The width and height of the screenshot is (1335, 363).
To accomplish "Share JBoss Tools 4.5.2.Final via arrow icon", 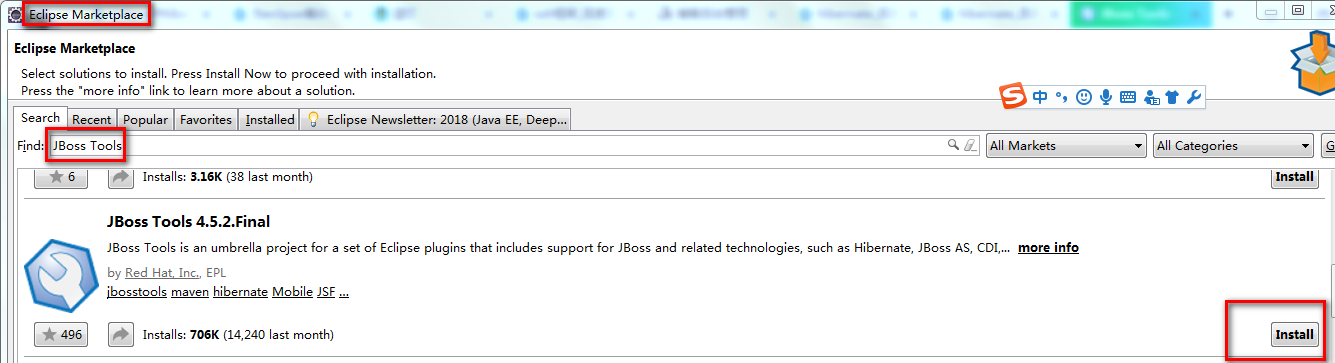I will coord(120,335).
